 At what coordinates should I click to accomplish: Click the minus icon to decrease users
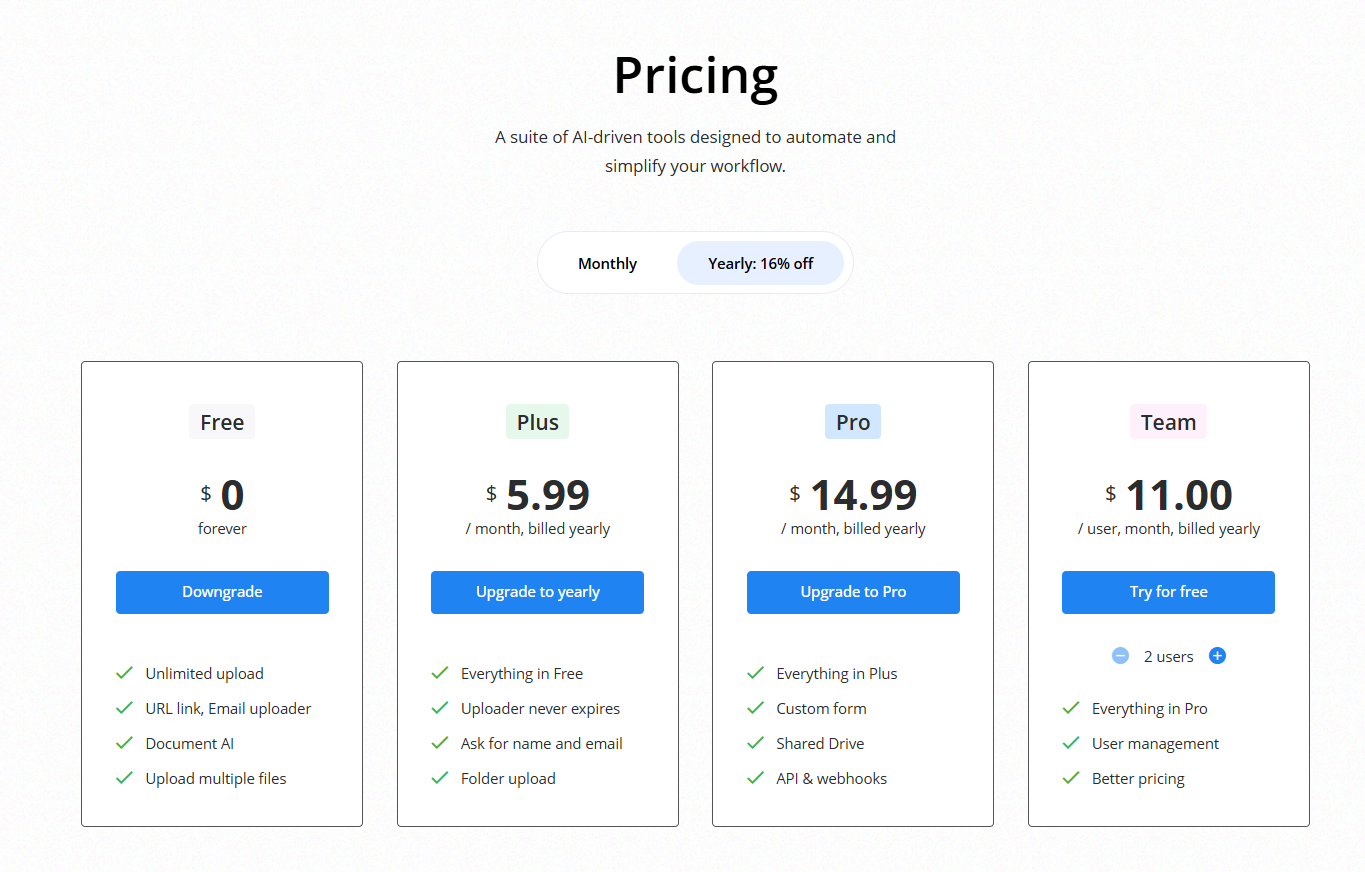pos(1120,656)
